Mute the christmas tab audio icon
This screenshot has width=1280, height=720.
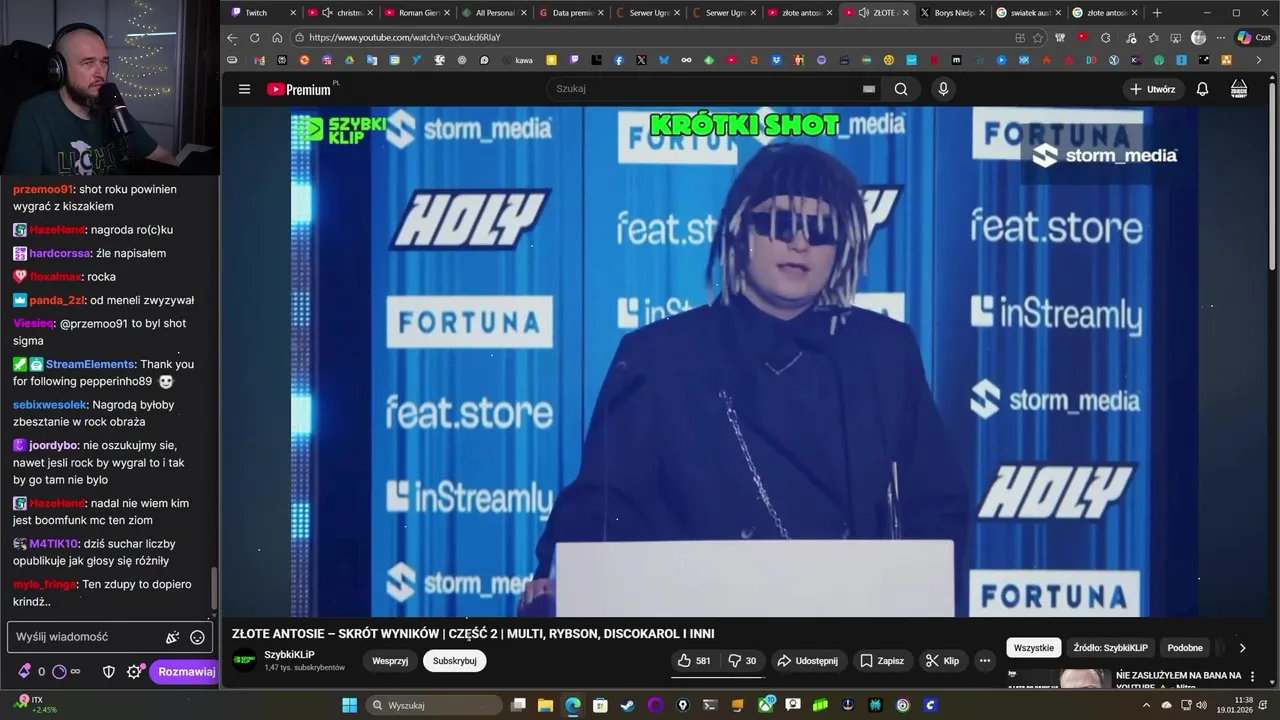tap(327, 13)
